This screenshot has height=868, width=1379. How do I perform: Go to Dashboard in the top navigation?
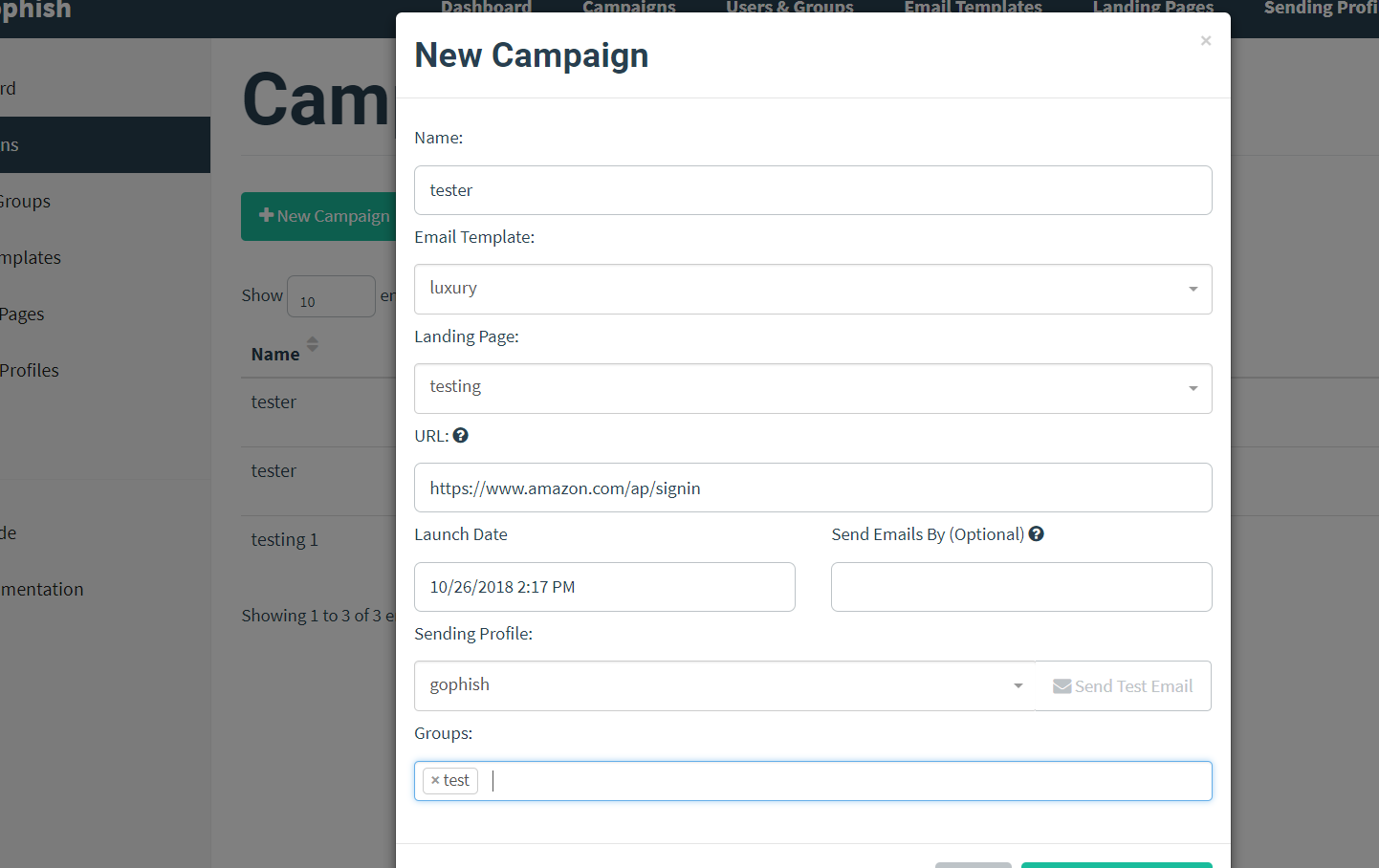point(486,8)
